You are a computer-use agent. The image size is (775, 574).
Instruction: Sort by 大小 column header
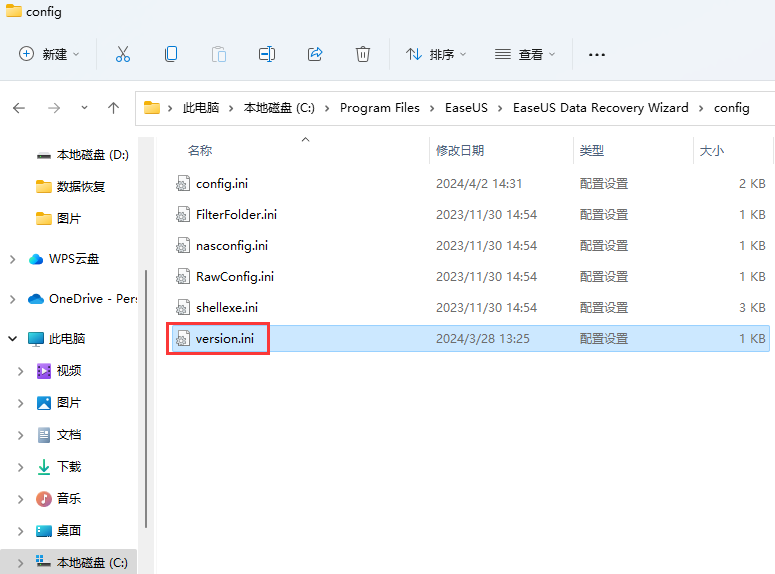point(712,150)
